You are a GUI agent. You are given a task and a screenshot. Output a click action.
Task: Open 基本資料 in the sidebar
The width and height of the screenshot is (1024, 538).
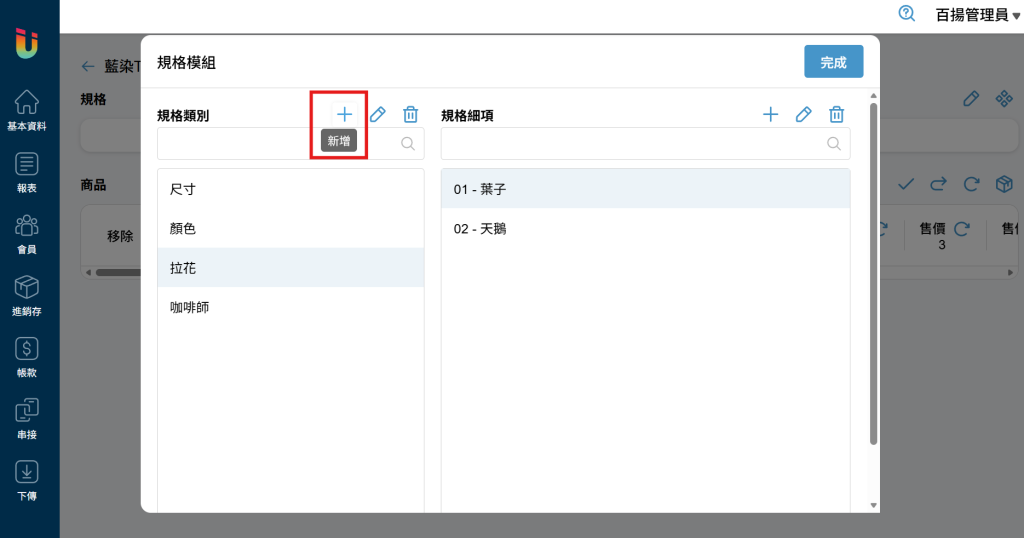point(28,110)
